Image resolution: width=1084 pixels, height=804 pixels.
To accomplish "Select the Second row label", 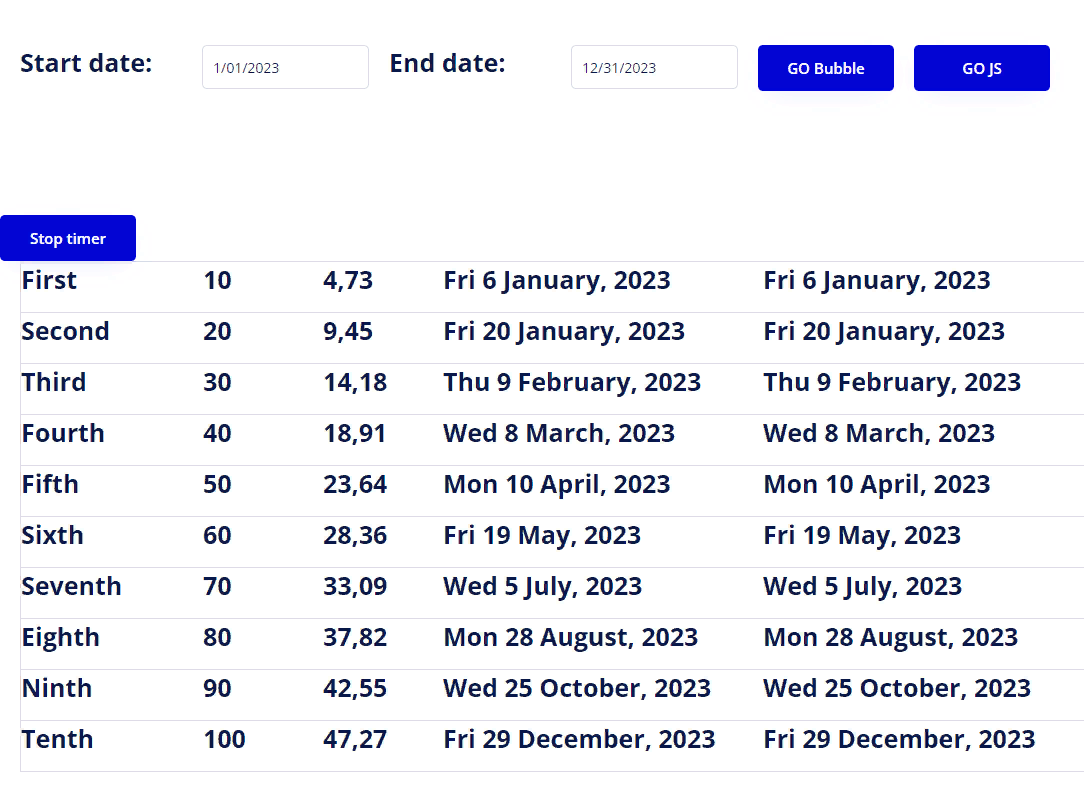I will pyautogui.click(x=65, y=332).
